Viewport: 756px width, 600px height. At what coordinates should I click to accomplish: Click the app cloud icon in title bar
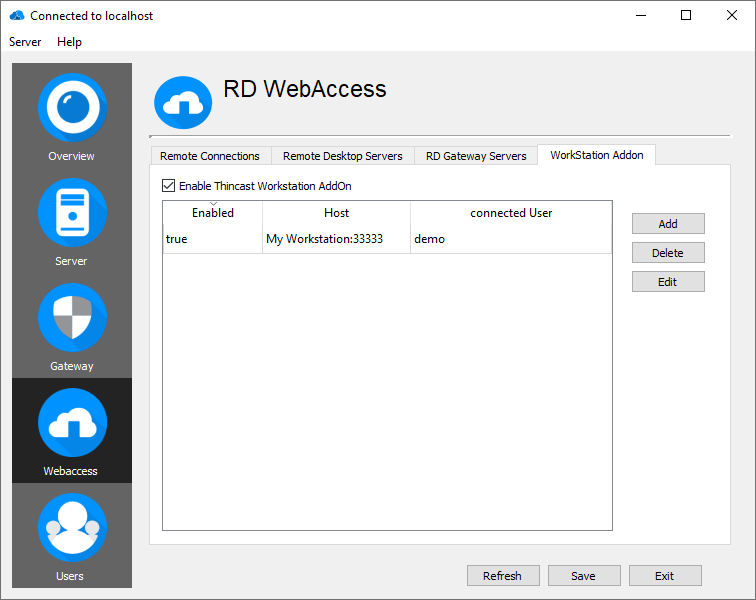[17, 15]
